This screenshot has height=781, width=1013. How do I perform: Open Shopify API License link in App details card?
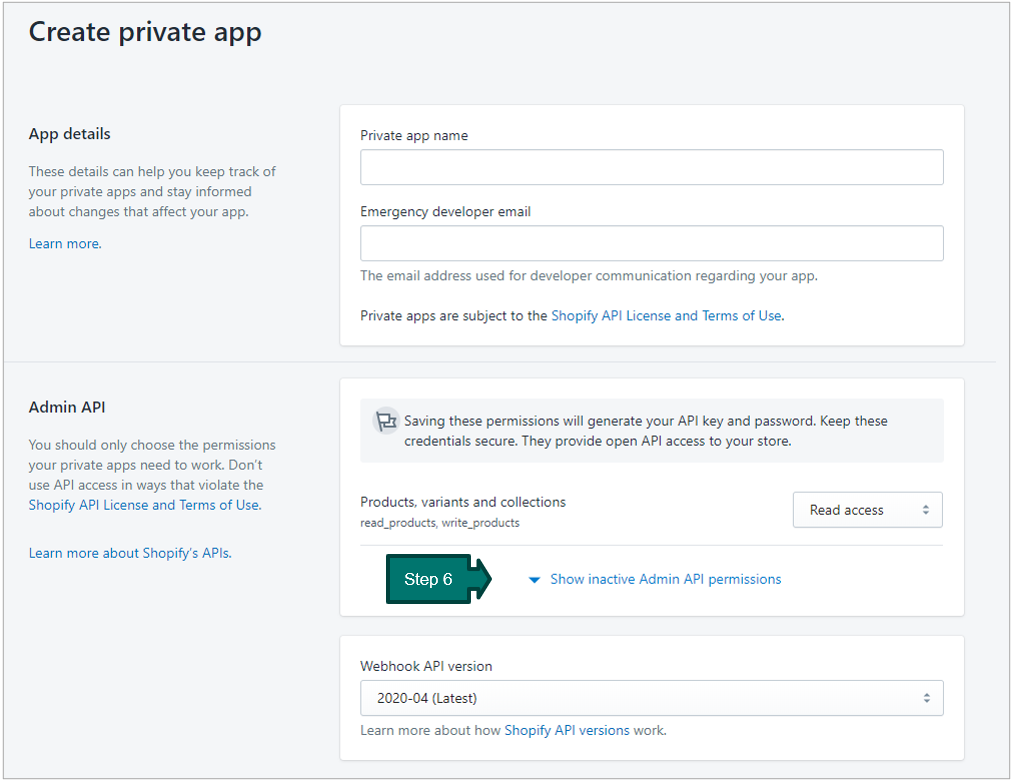click(667, 316)
